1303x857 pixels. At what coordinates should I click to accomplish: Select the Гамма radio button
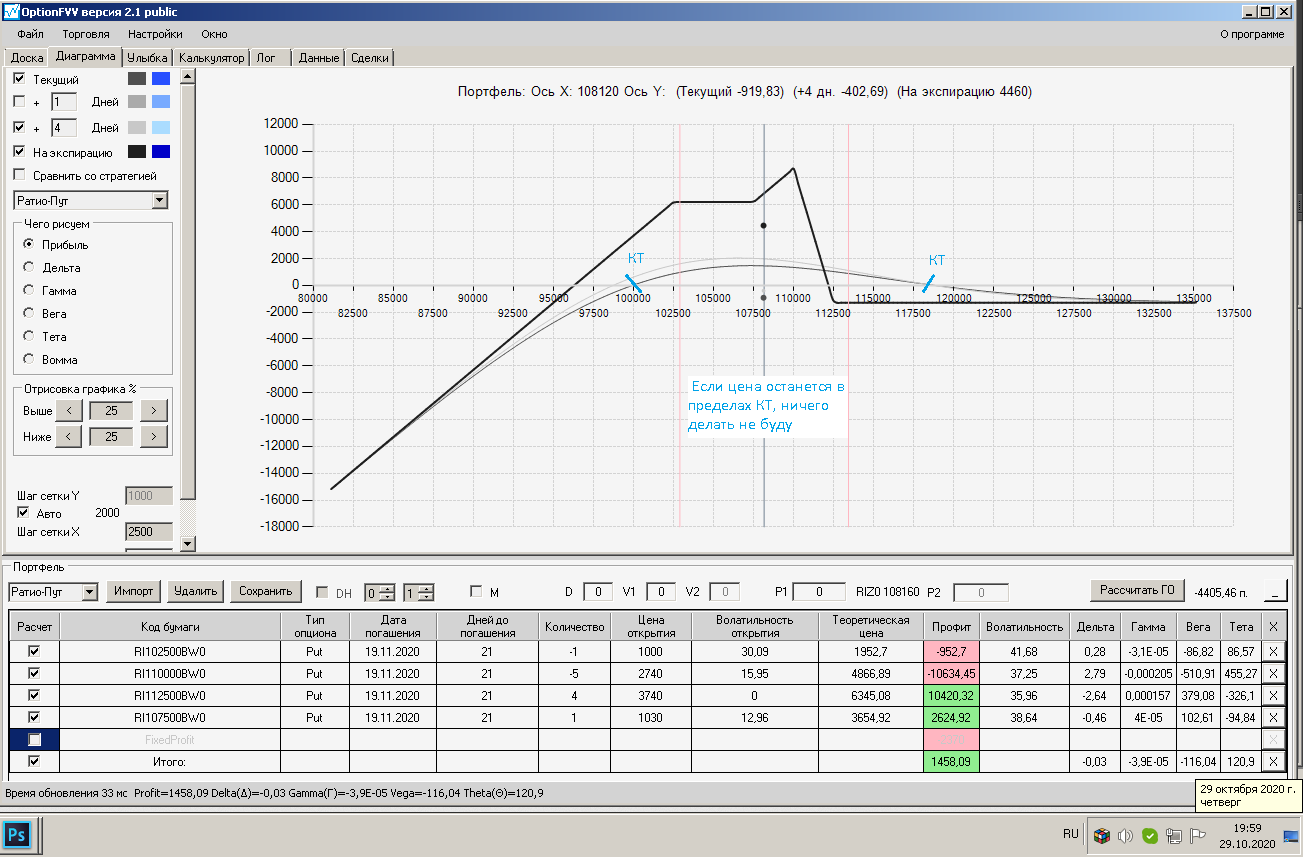pos(29,290)
